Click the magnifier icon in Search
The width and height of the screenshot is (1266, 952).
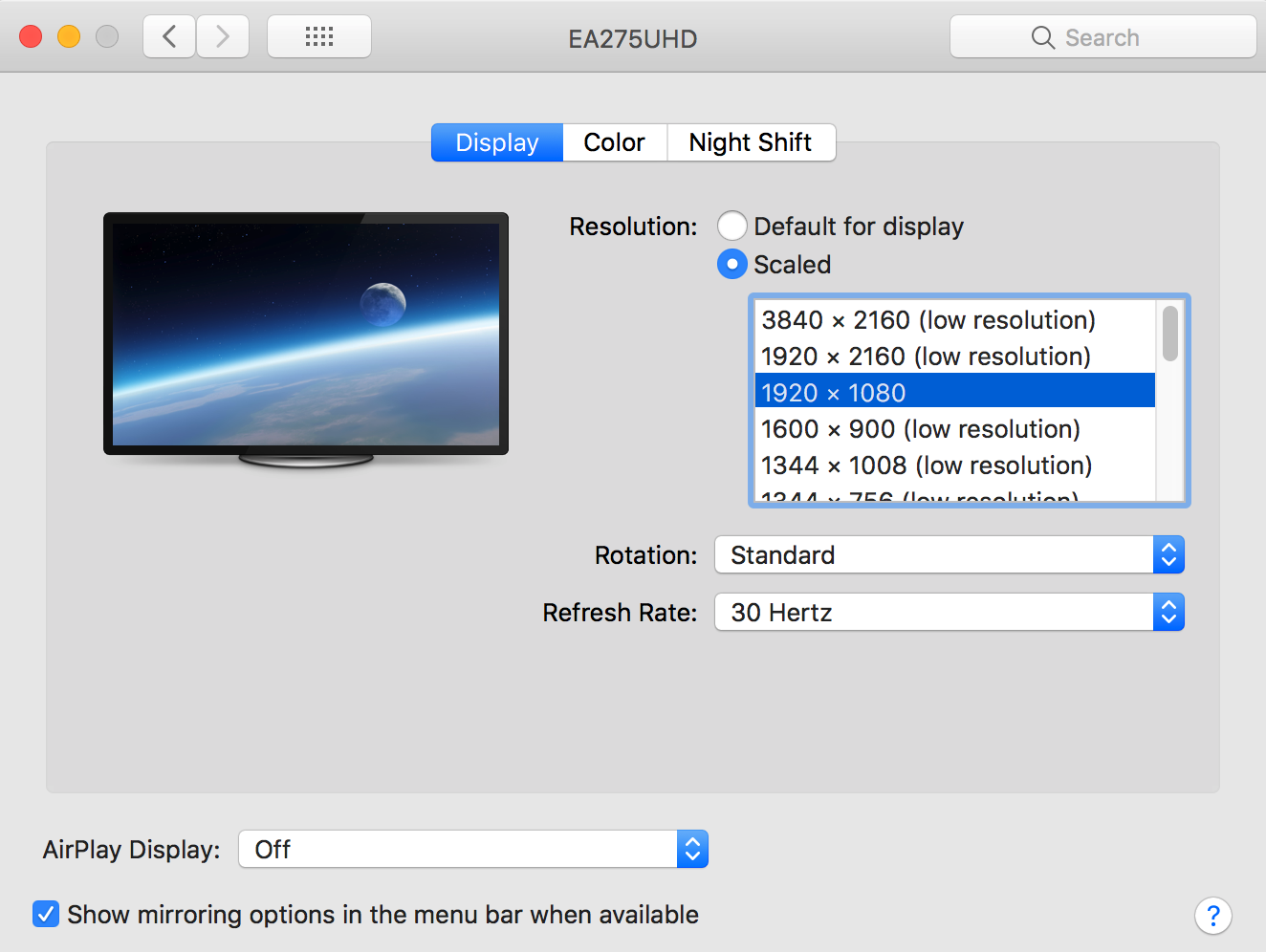pos(1043,37)
